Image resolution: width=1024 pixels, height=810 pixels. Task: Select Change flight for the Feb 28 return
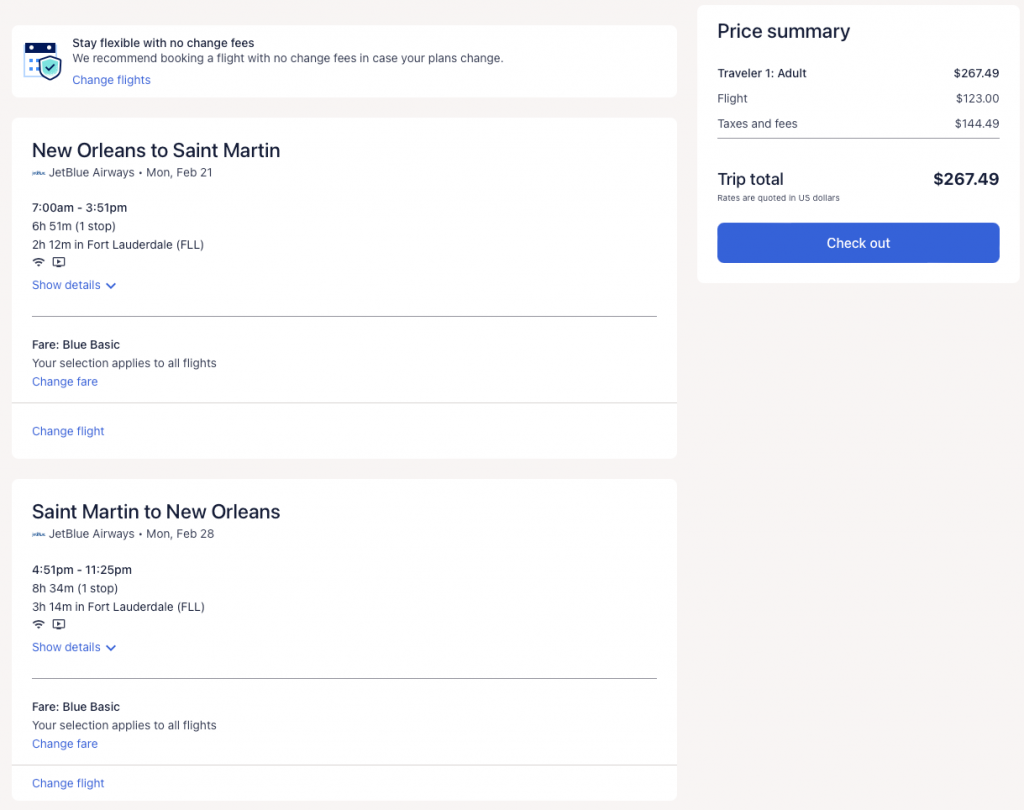click(x=68, y=783)
